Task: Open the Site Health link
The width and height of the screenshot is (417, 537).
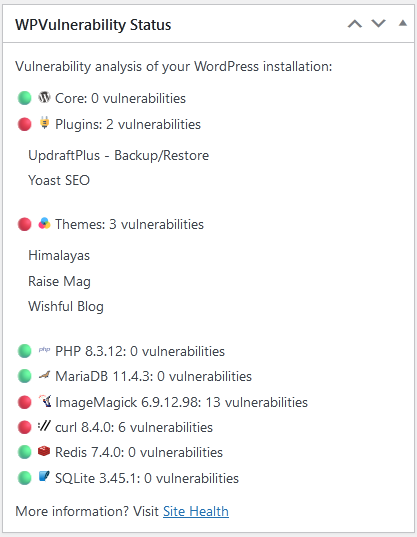Action: click(x=196, y=511)
